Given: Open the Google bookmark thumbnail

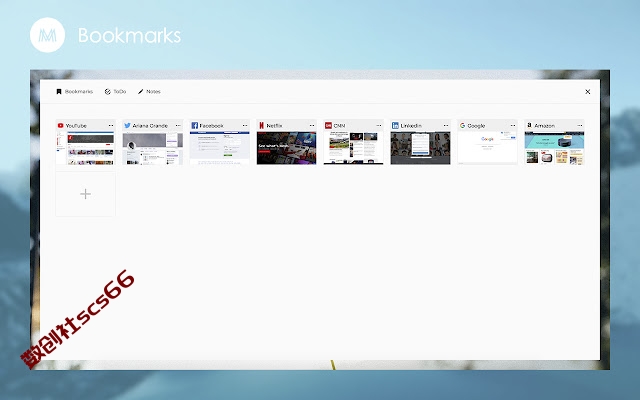Looking at the screenshot, I should pos(487,148).
